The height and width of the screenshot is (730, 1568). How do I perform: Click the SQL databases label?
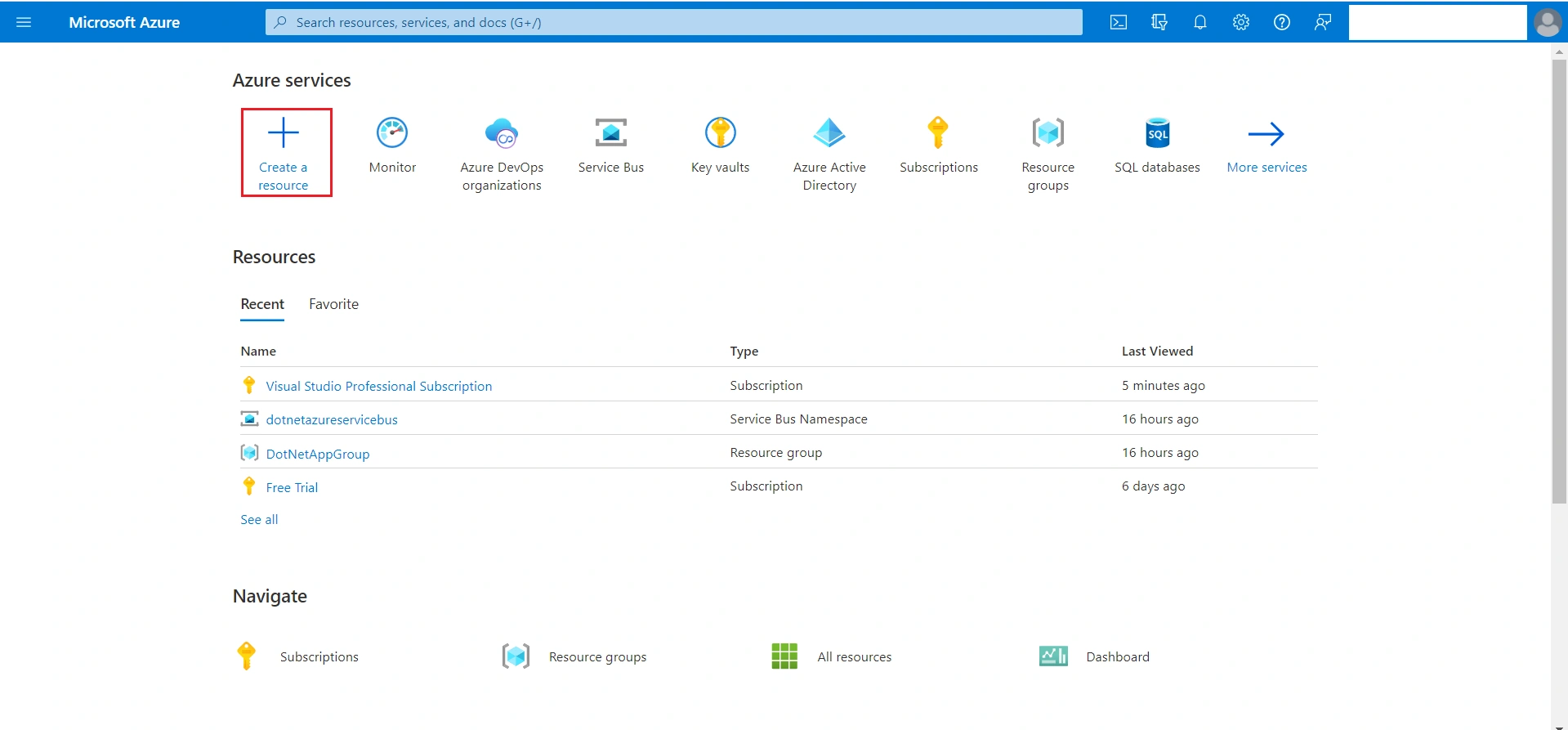pyautogui.click(x=1157, y=167)
